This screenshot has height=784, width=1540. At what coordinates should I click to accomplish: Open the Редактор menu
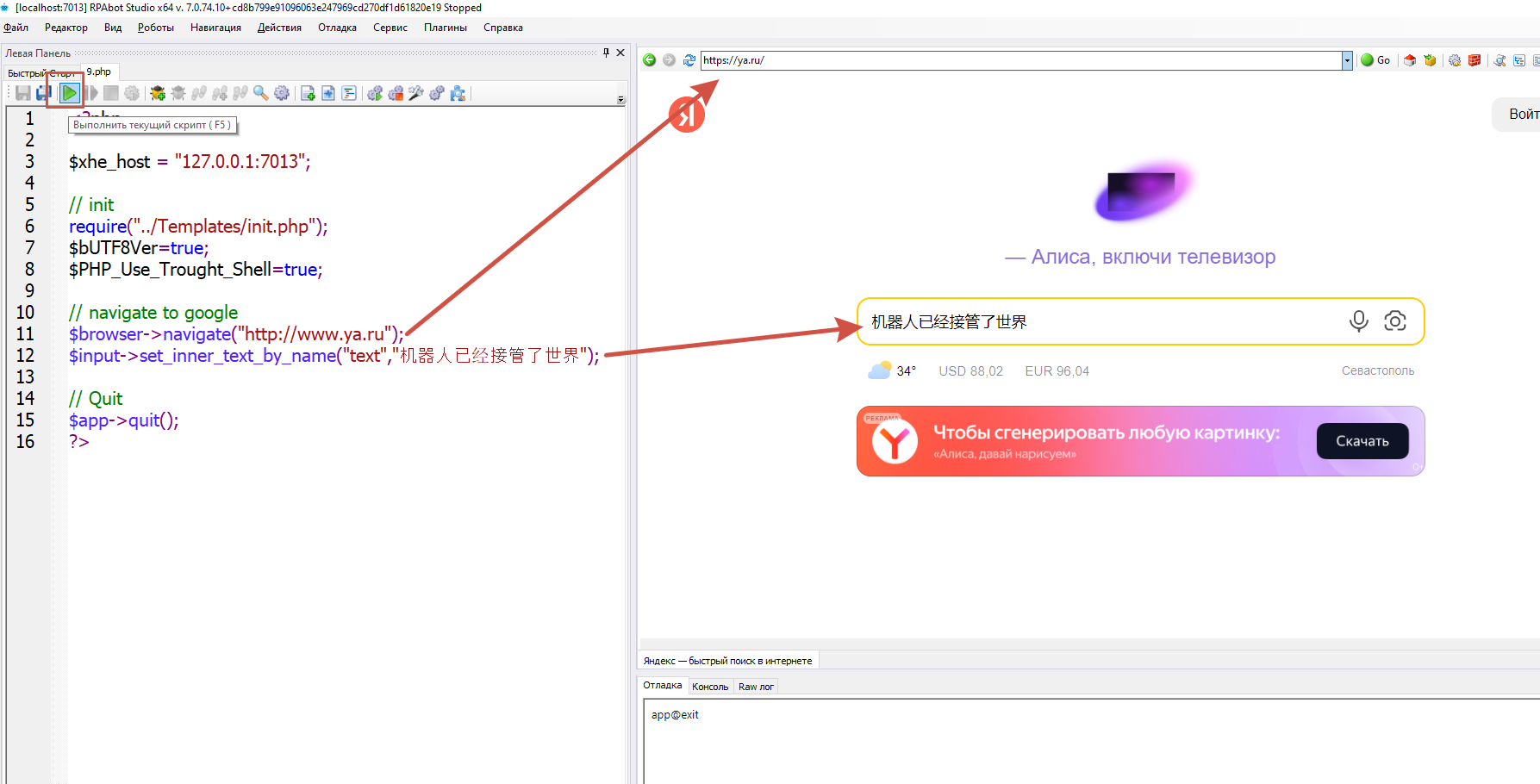coord(66,28)
